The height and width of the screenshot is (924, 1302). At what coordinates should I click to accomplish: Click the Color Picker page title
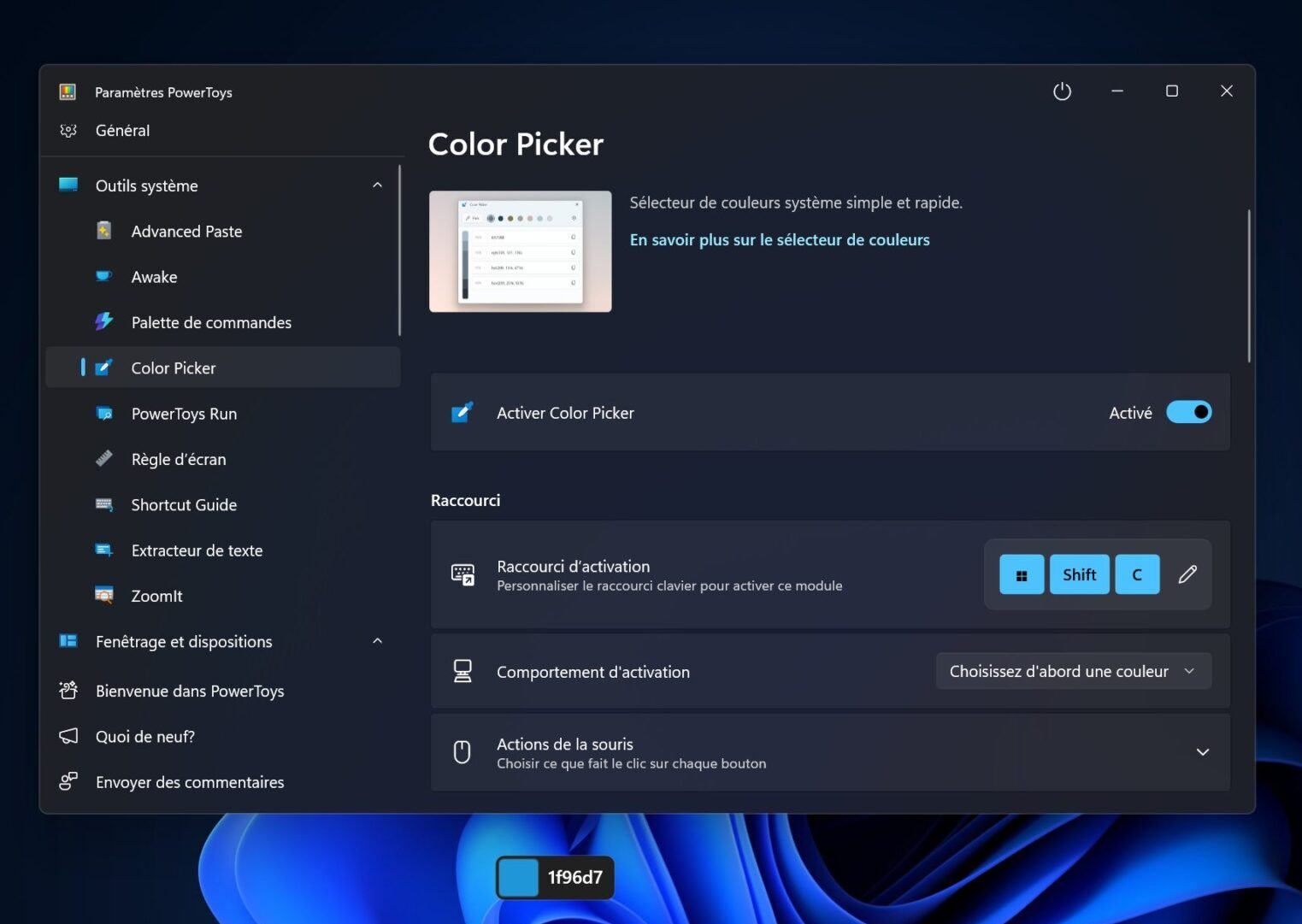click(515, 144)
